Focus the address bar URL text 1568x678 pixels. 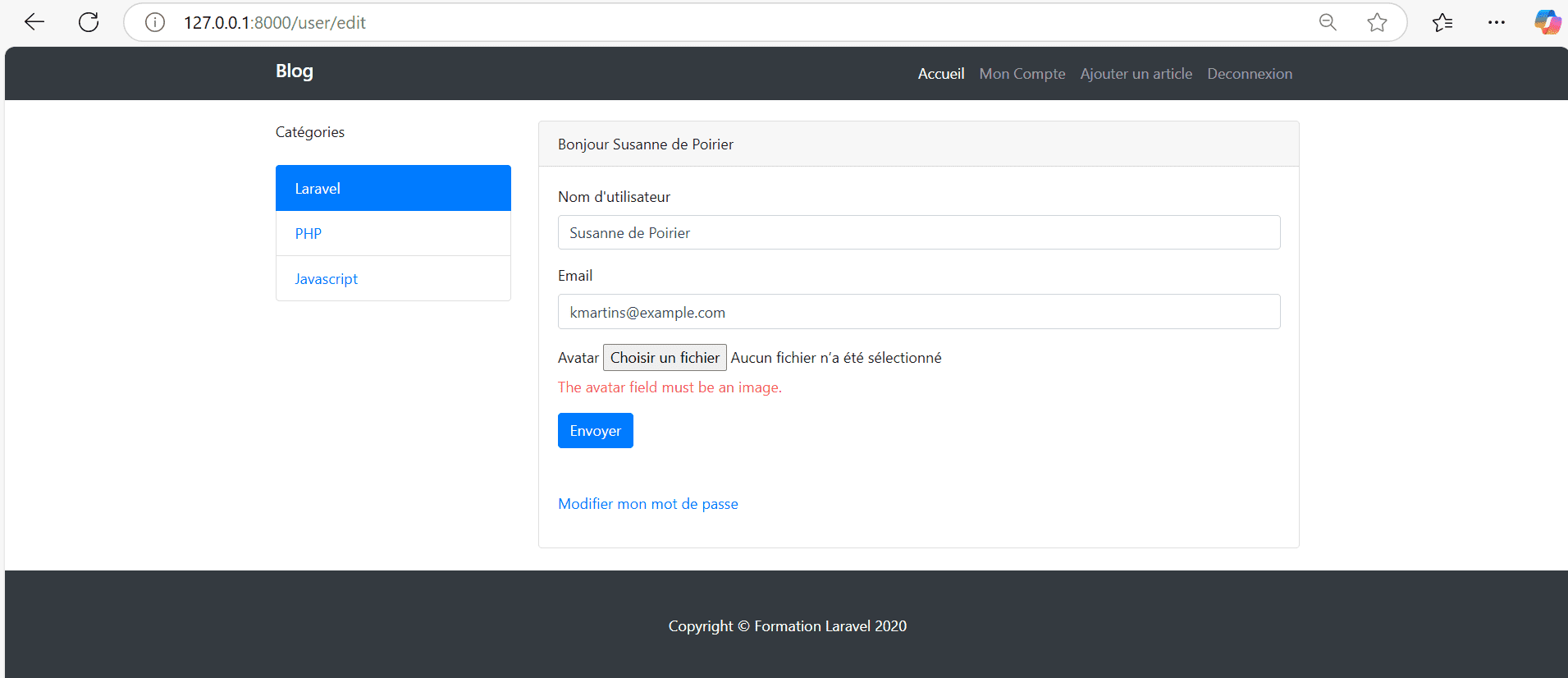275,22
